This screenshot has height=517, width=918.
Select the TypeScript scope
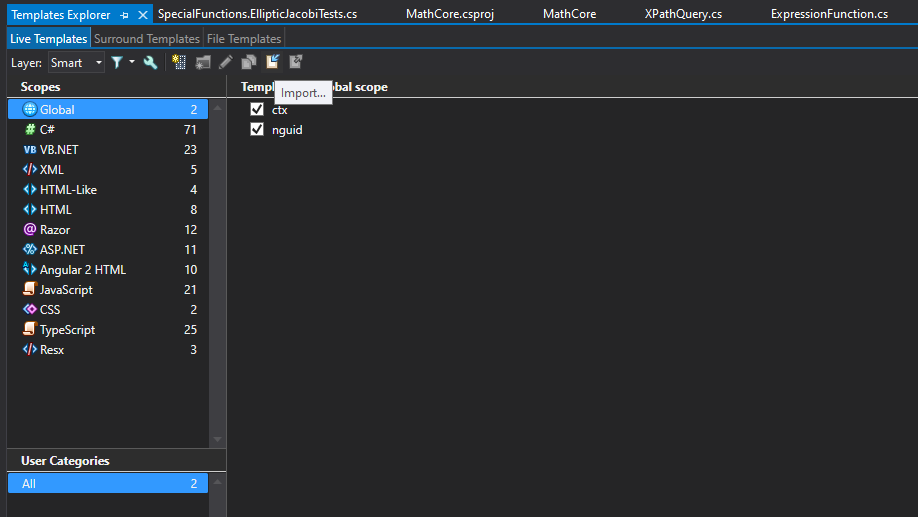108,330
